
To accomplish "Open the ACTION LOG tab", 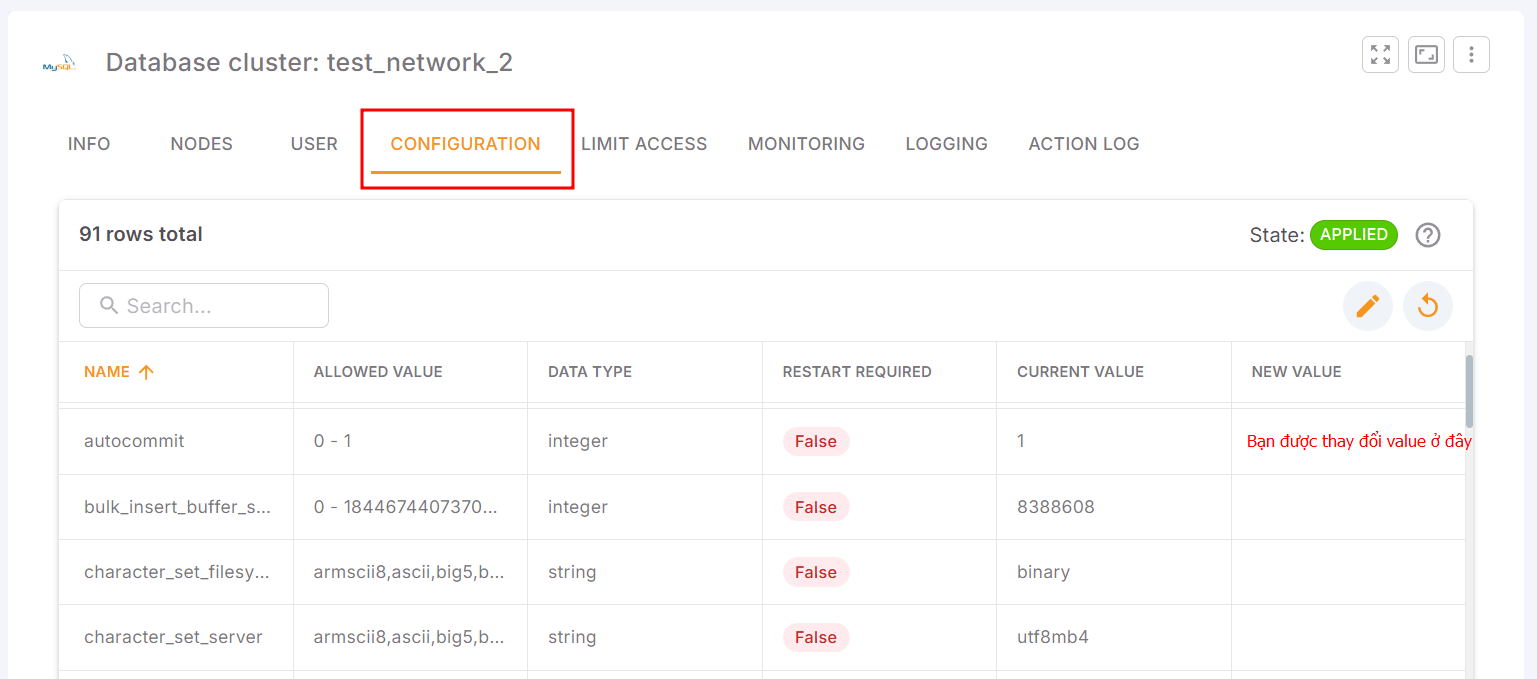I will pyautogui.click(x=1084, y=144).
